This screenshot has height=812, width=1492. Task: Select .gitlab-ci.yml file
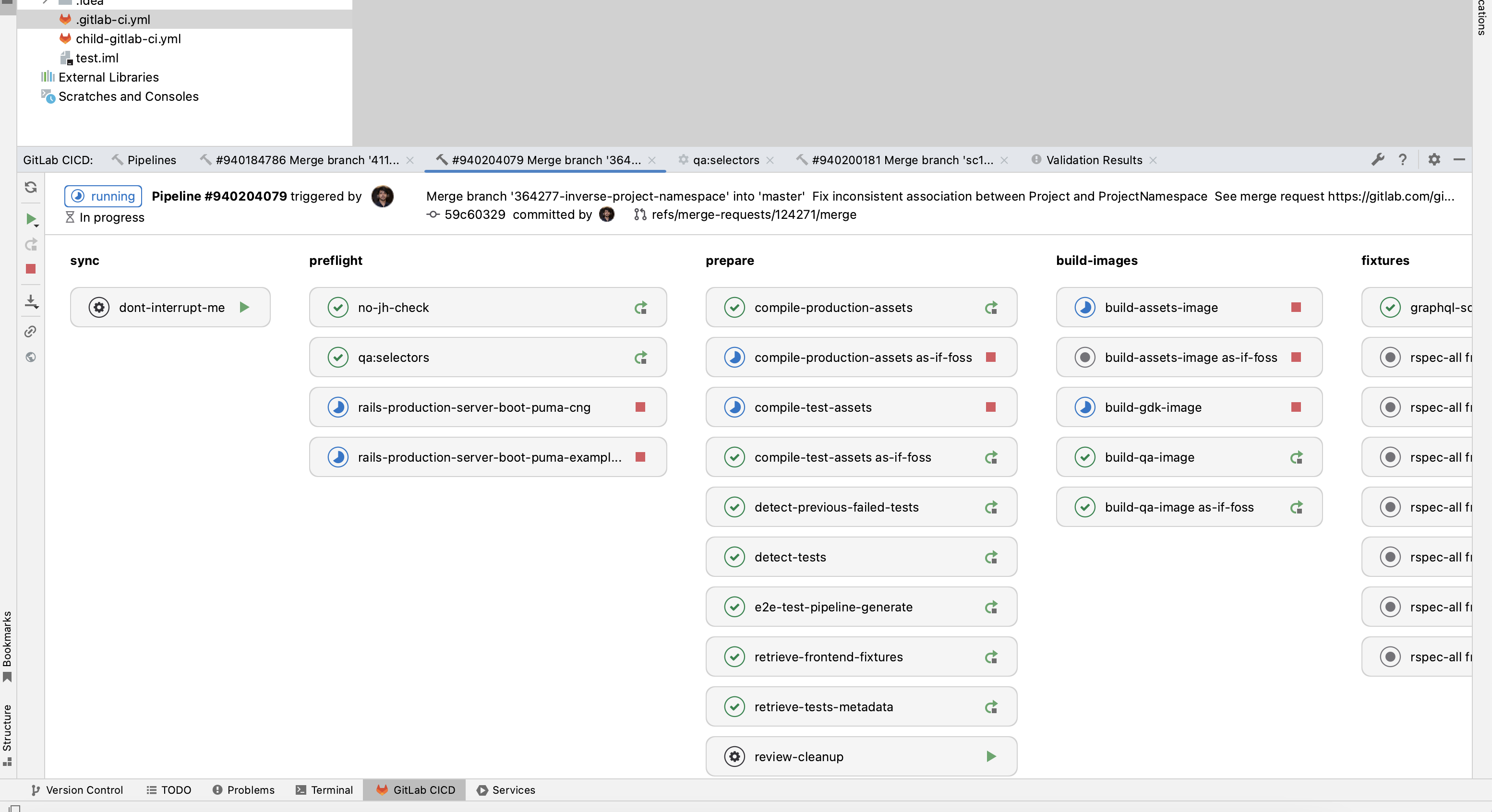coord(113,19)
